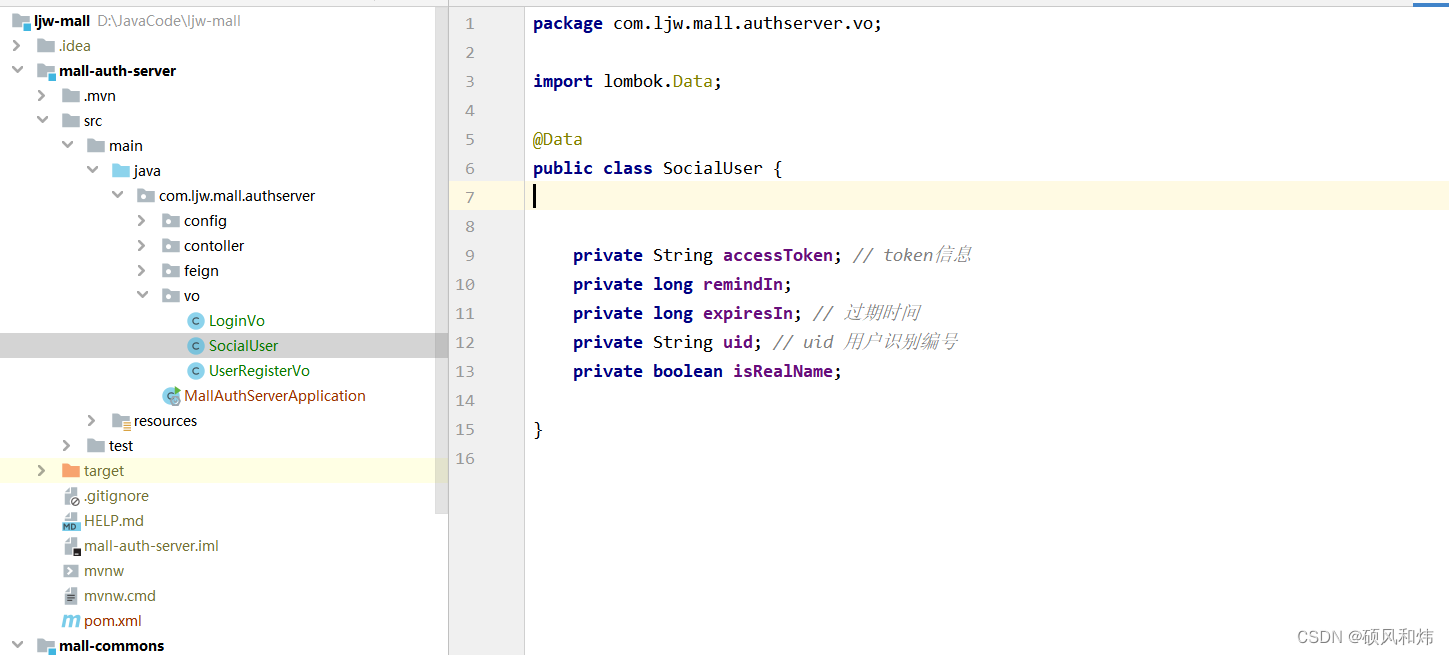The image size is (1449, 655).
Task: Click the mvnw.cmd file icon
Action: point(71,596)
